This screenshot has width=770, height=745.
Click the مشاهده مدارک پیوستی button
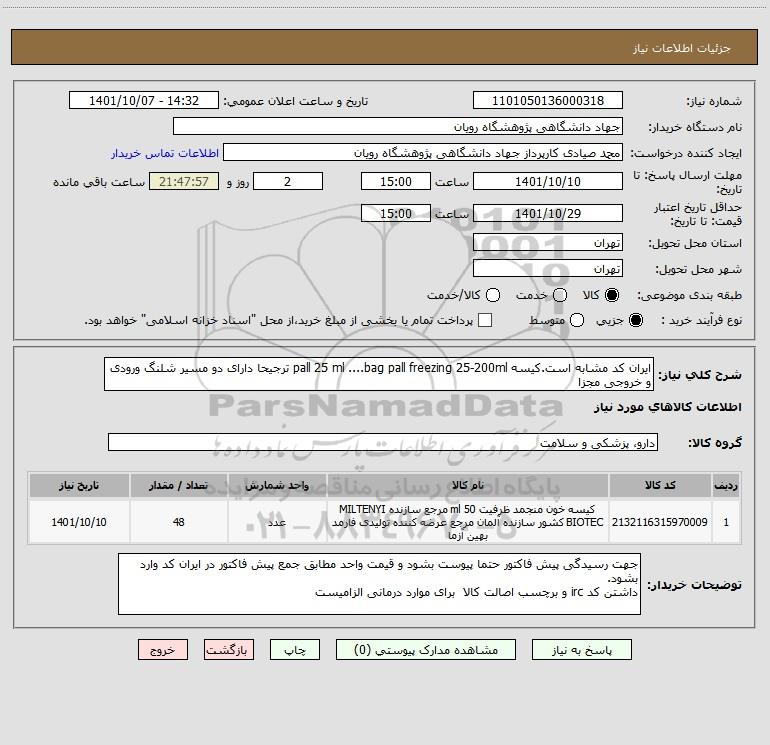tap(426, 650)
